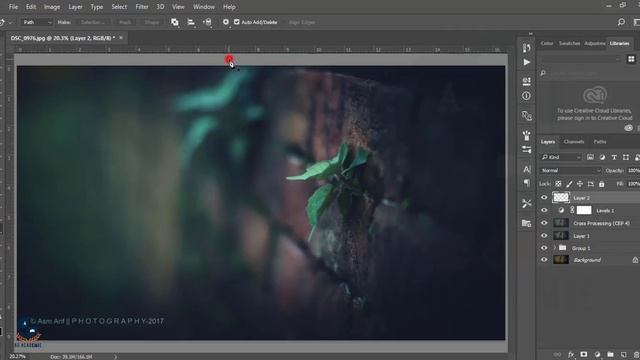Click the Levels 1 layer mask thumbnail
The width and height of the screenshot is (640, 360).
(584, 210)
